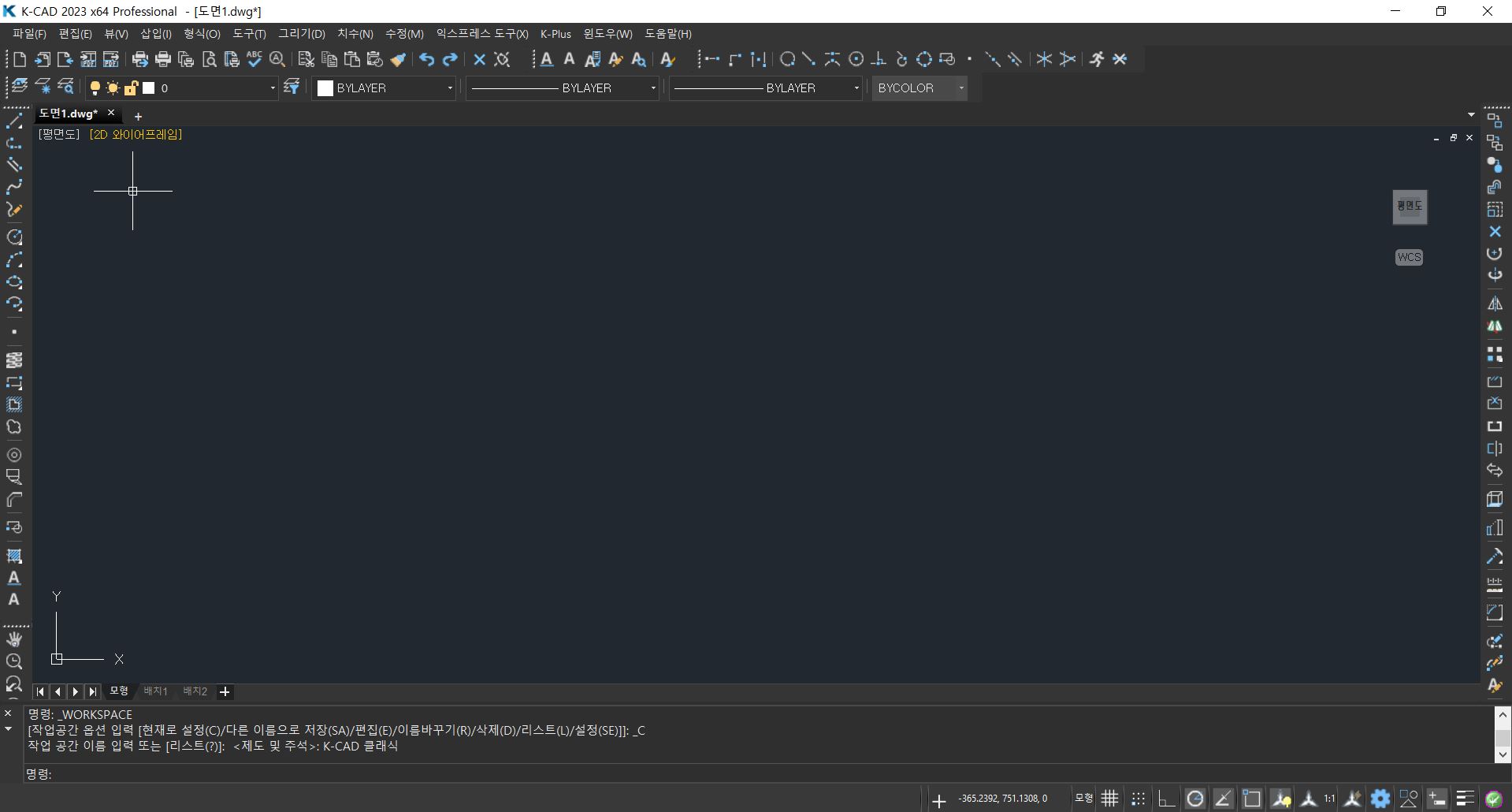Click the Print icon in toolbar
1512x812 pixels.
(x=163, y=59)
